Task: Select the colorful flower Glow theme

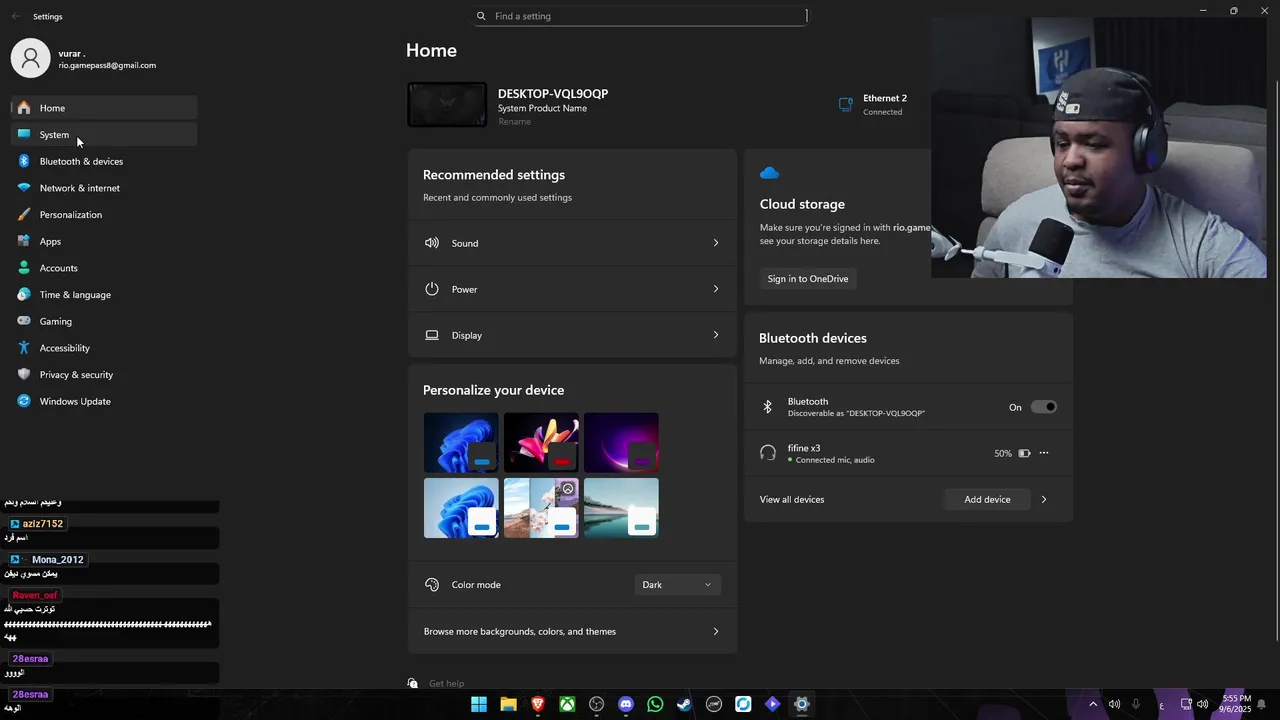Action: (x=541, y=442)
